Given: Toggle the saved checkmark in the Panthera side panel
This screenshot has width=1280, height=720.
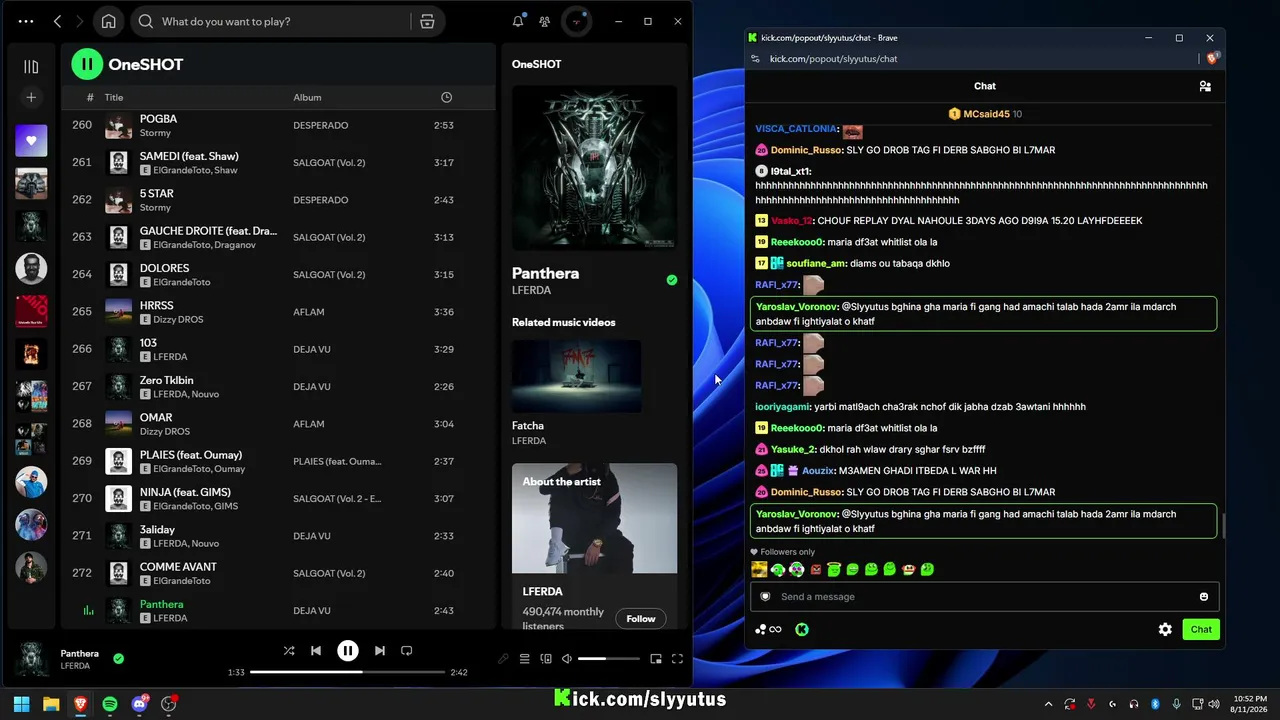Looking at the screenshot, I should coord(672,280).
